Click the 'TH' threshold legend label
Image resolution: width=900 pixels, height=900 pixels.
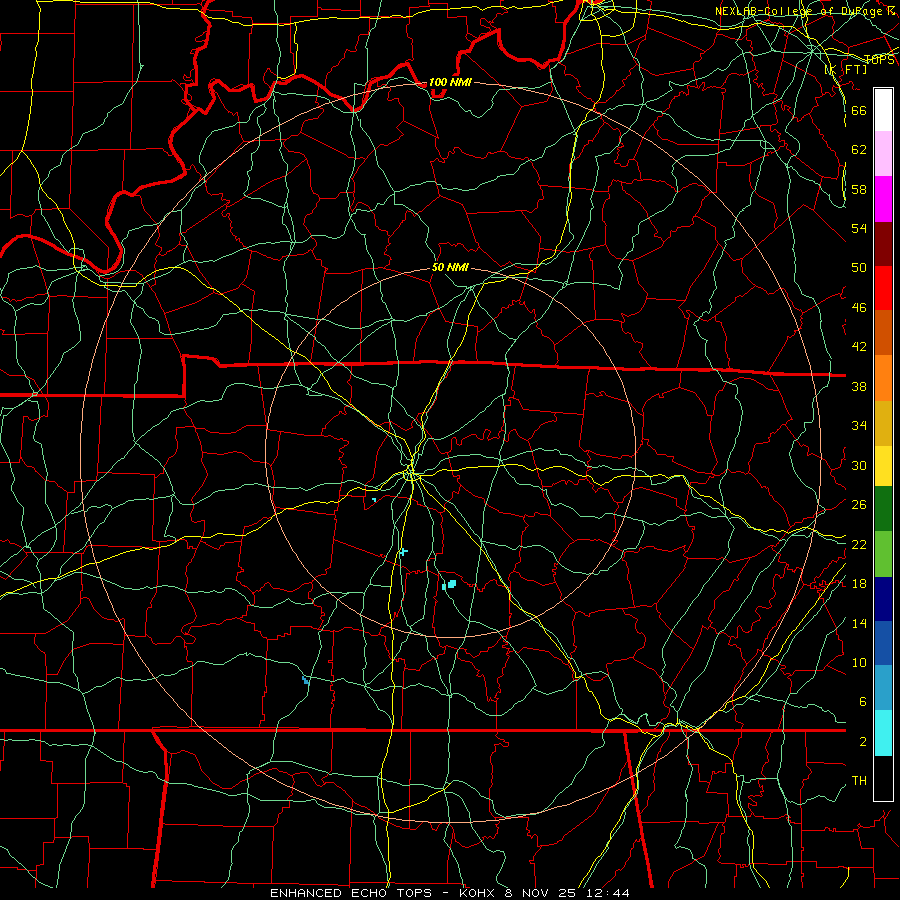point(859,781)
